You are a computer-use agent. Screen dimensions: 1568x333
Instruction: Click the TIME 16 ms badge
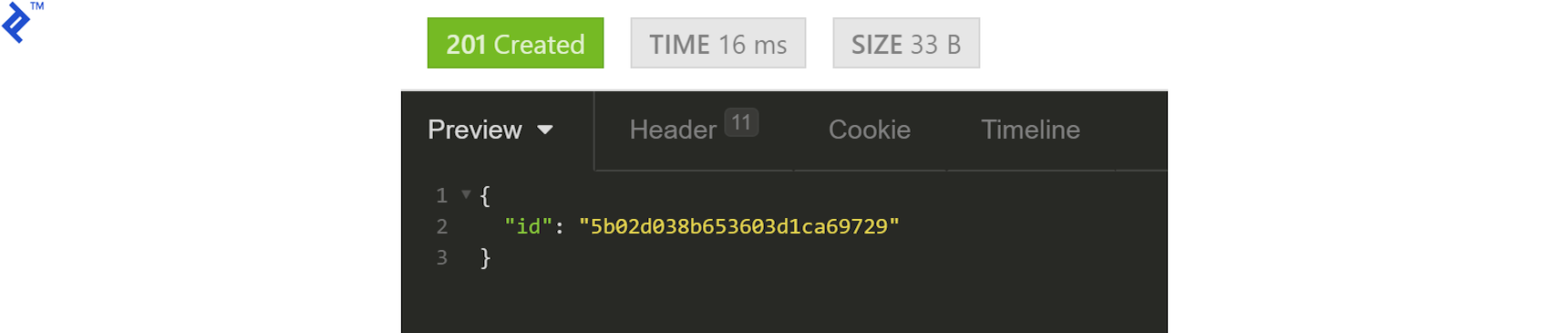pyautogui.click(x=718, y=43)
